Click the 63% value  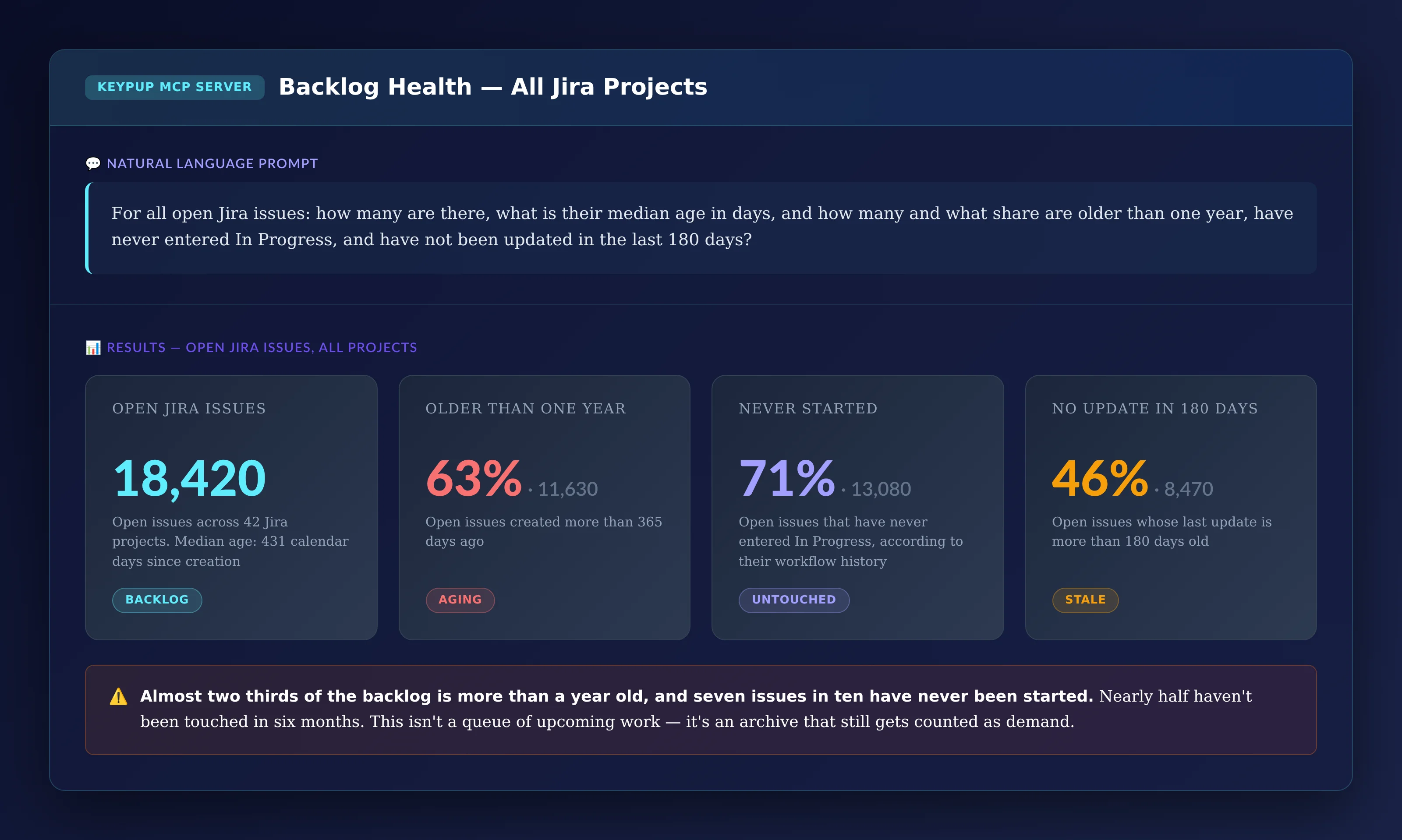click(x=473, y=479)
